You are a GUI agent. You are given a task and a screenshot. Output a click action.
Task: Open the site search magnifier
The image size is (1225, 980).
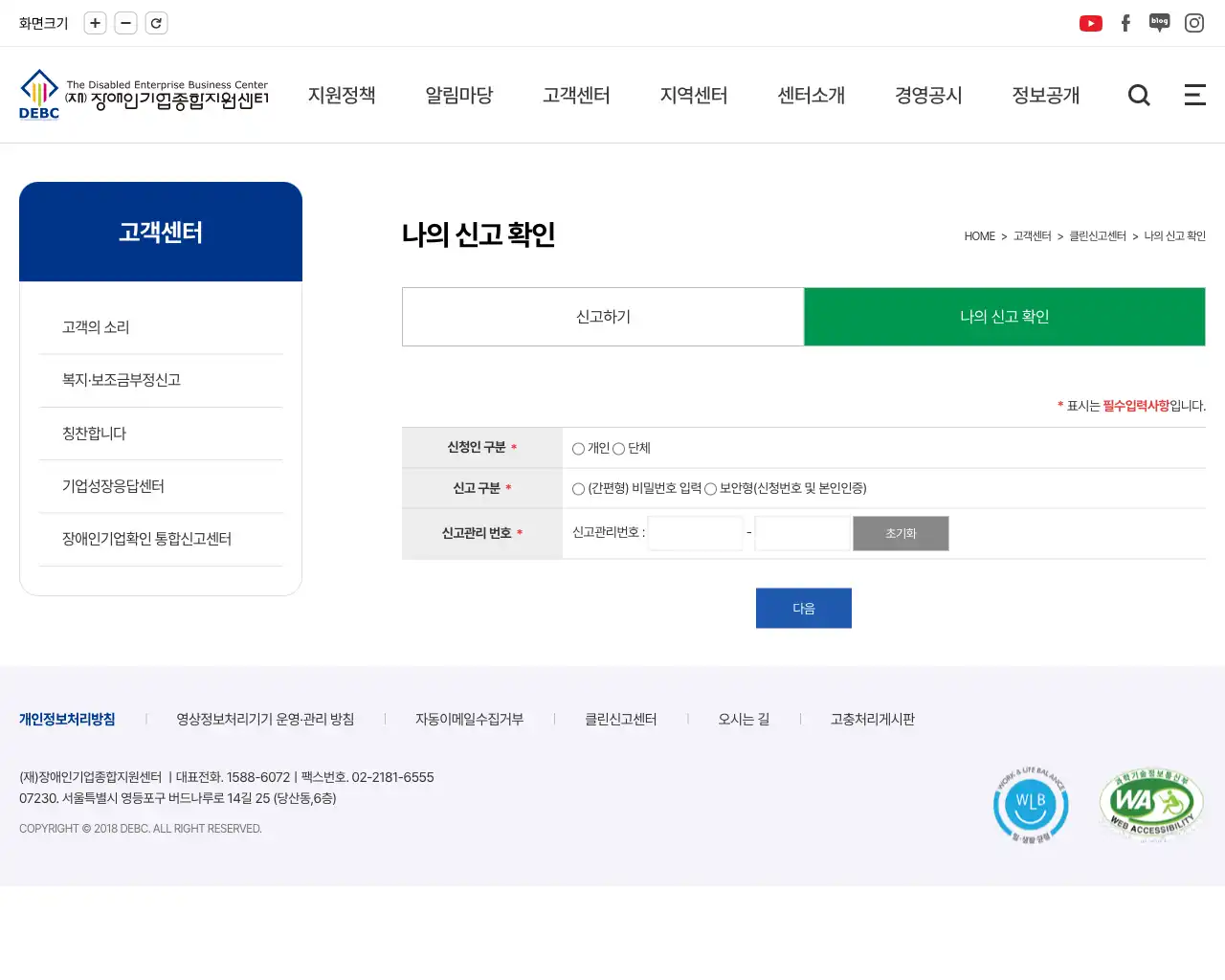tap(1139, 95)
